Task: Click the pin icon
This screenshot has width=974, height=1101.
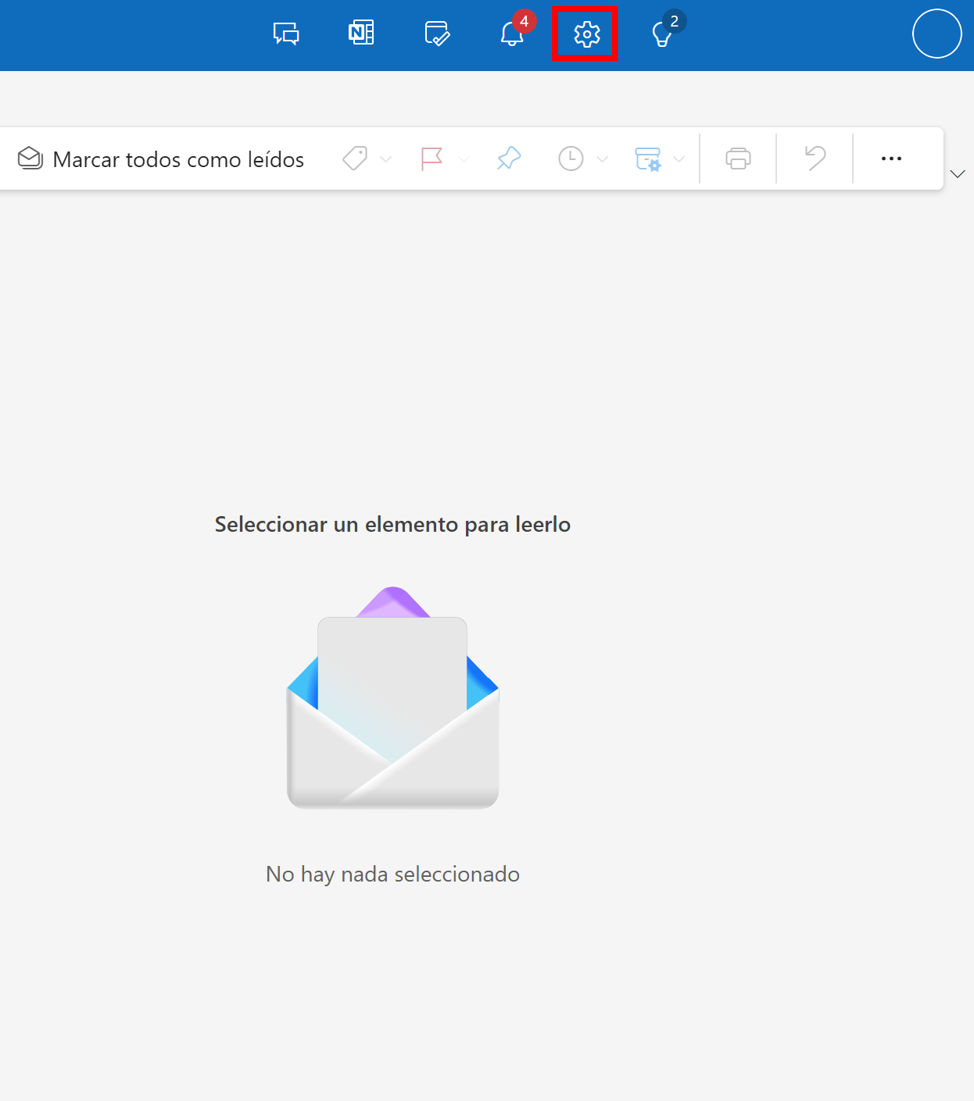Action: (x=508, y=158)
